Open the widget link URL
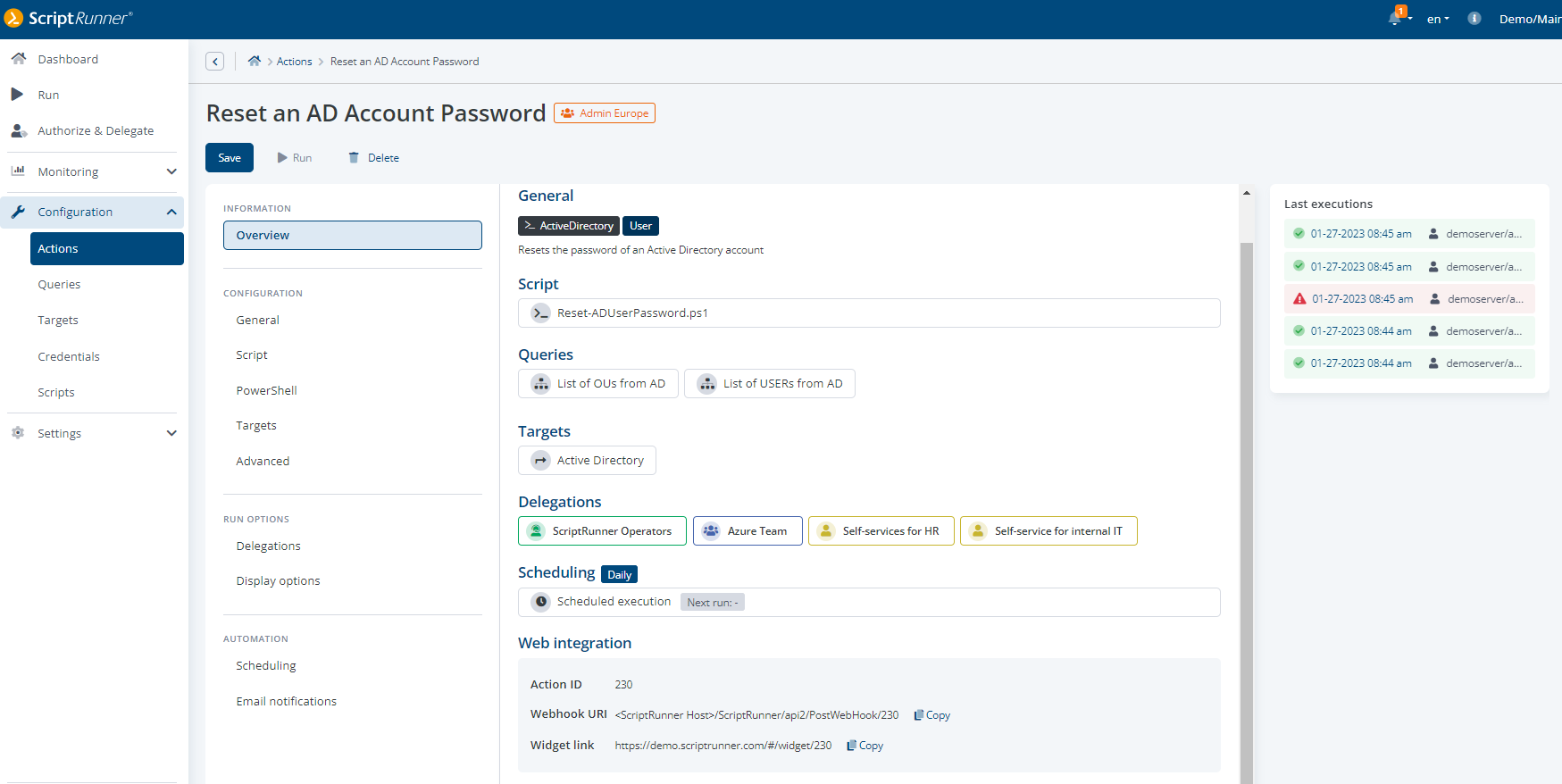 (x=723, y=746)
